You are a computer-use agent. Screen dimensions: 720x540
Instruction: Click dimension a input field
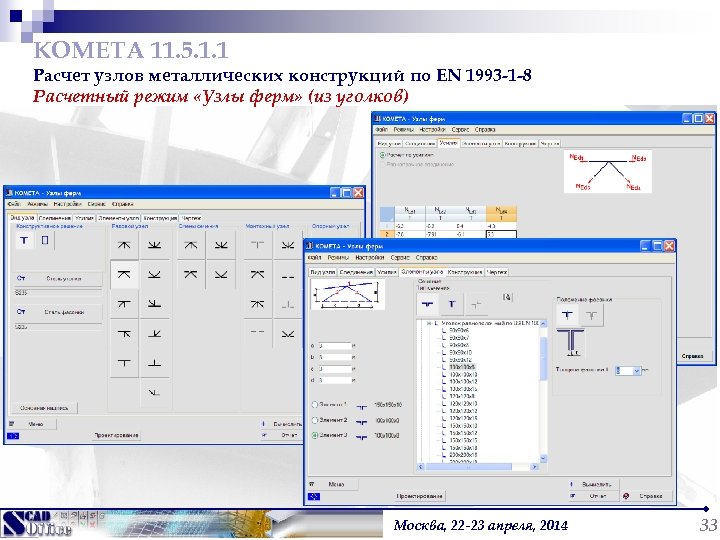(335, 346)
